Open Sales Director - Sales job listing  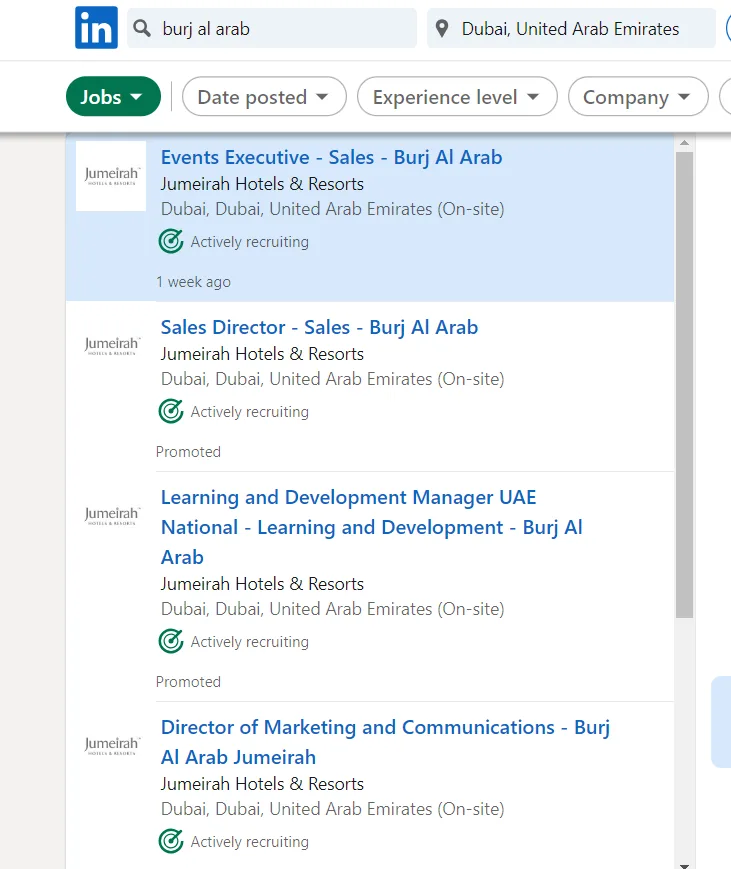click(x=319, y=328)
